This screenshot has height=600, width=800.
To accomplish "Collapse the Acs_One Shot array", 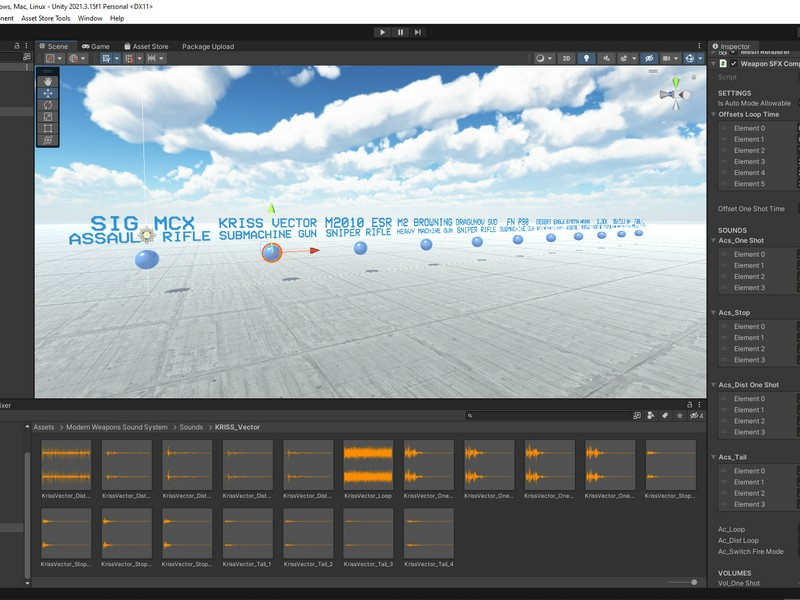I will click(714, 240).
